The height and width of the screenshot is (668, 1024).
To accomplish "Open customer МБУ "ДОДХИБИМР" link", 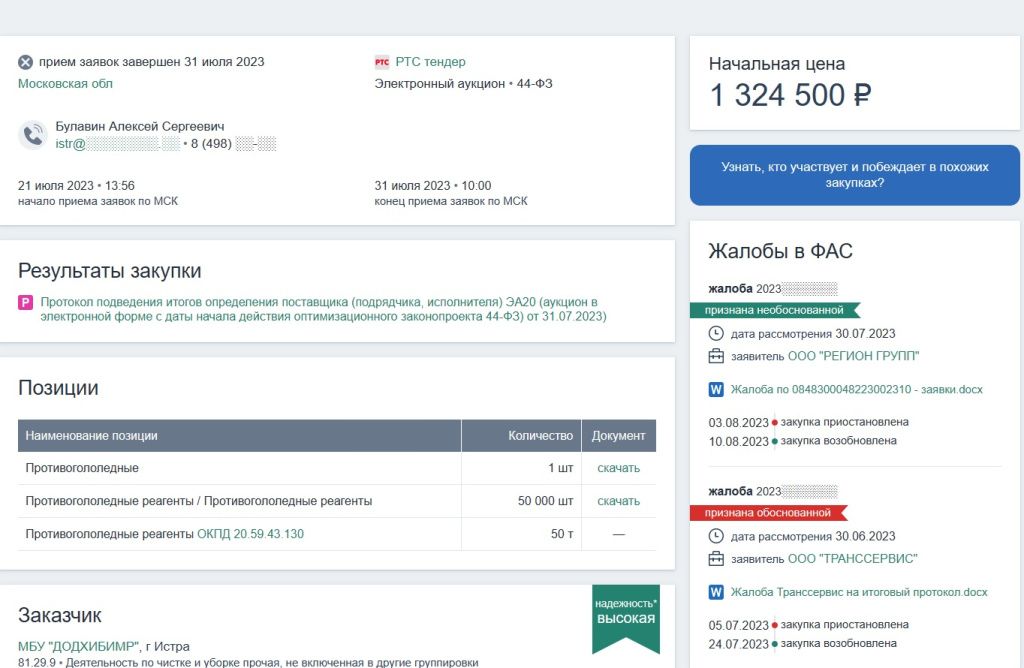I will tap(78, 646).
